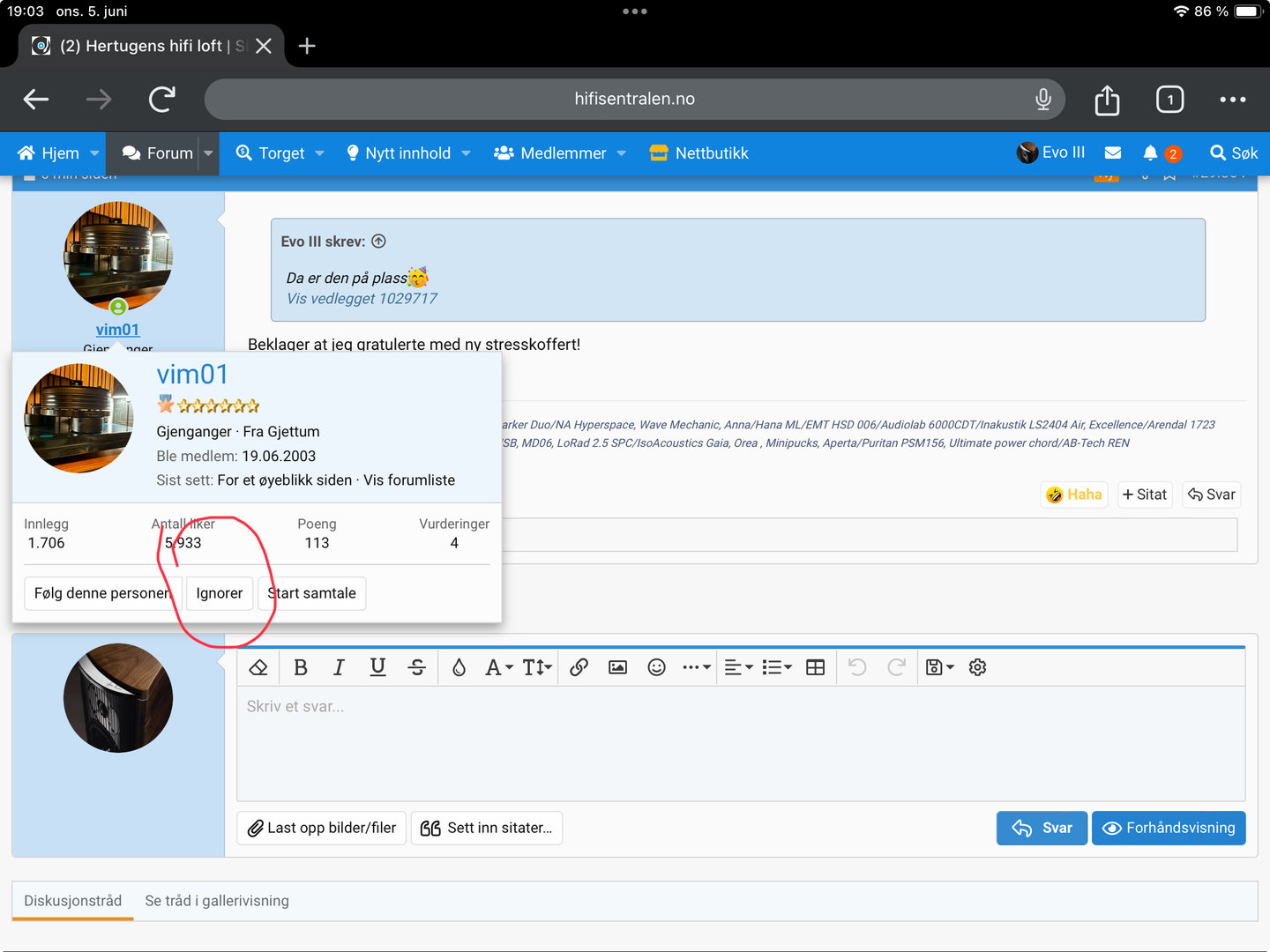Toggle bold formatting in editor
Image resolution: width=1270 pixels, height=952 pixels.
(301, 667)
